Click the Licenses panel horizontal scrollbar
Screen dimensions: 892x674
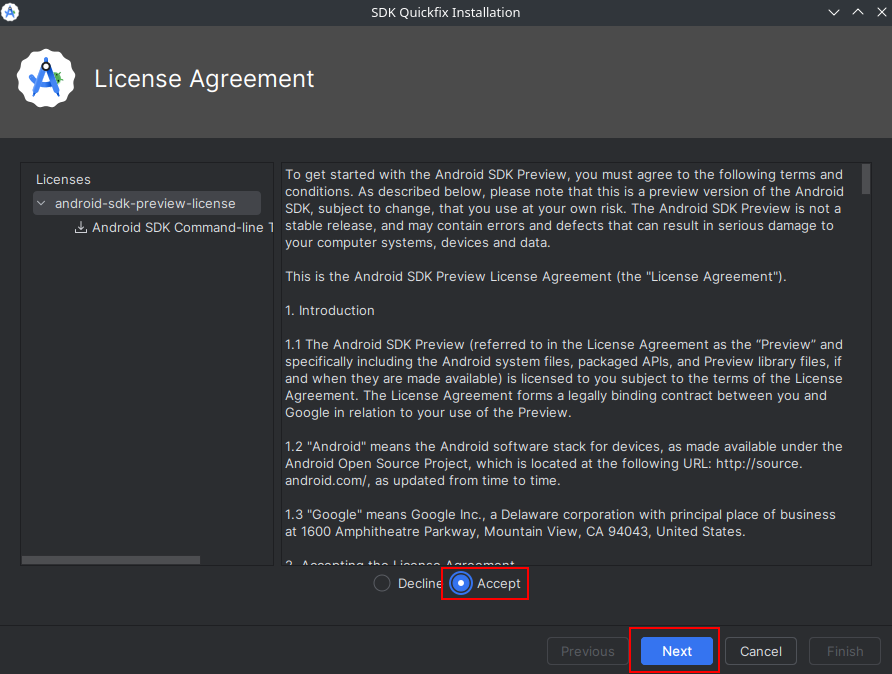111,560
